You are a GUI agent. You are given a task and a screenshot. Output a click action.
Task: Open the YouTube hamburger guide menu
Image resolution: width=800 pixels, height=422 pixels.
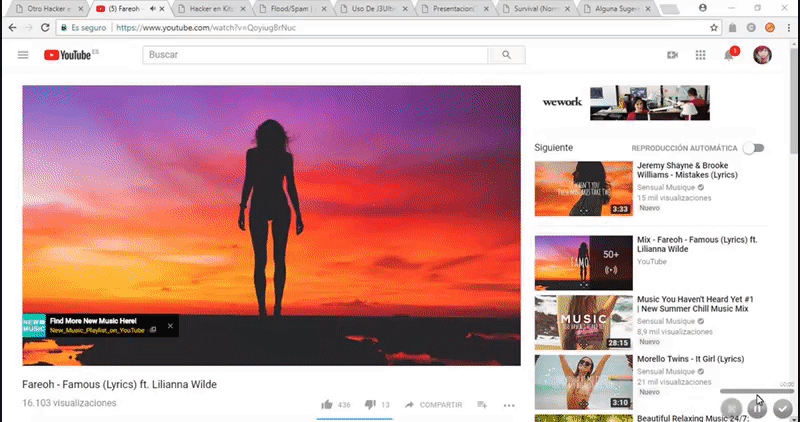(23, 55)
